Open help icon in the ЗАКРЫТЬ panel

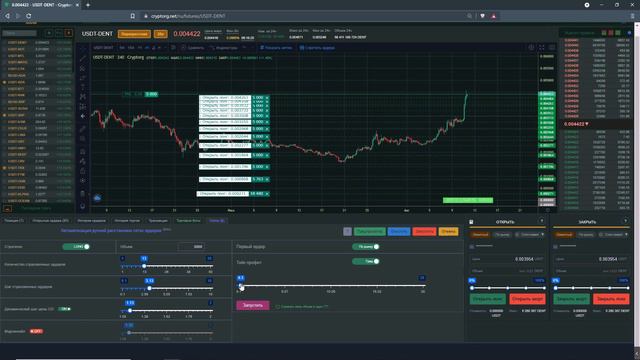point(625,221)
